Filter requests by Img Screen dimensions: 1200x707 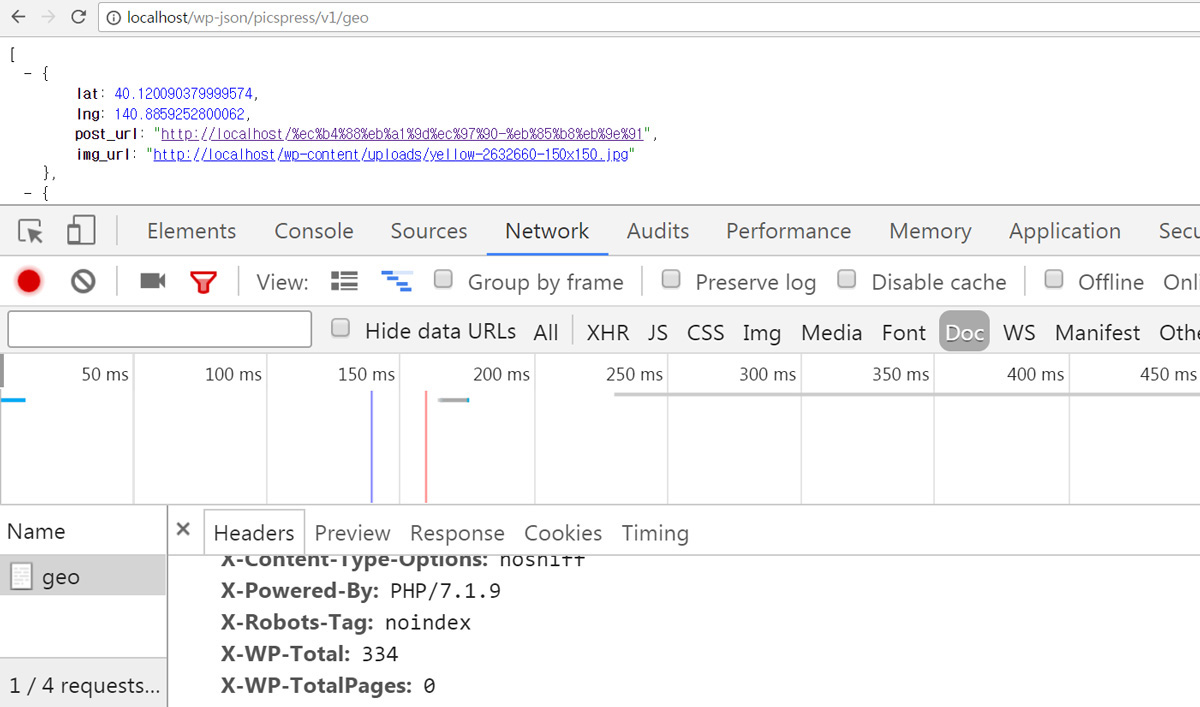coord(762,333)
